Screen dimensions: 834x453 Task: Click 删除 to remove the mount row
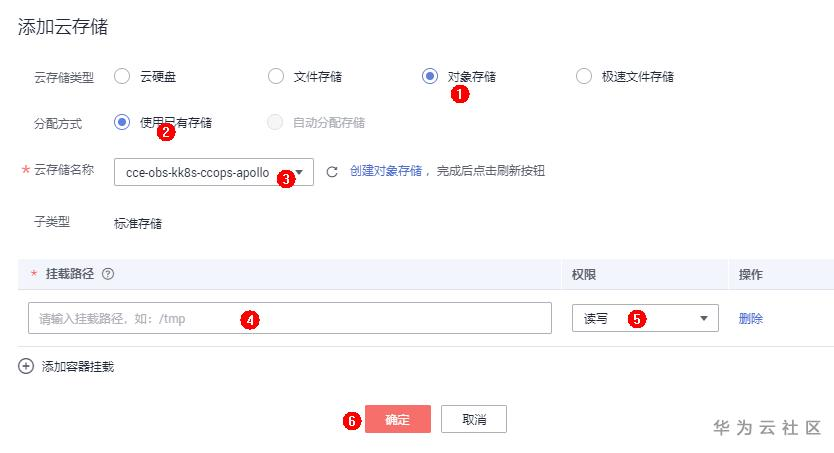tap(750, 319)
